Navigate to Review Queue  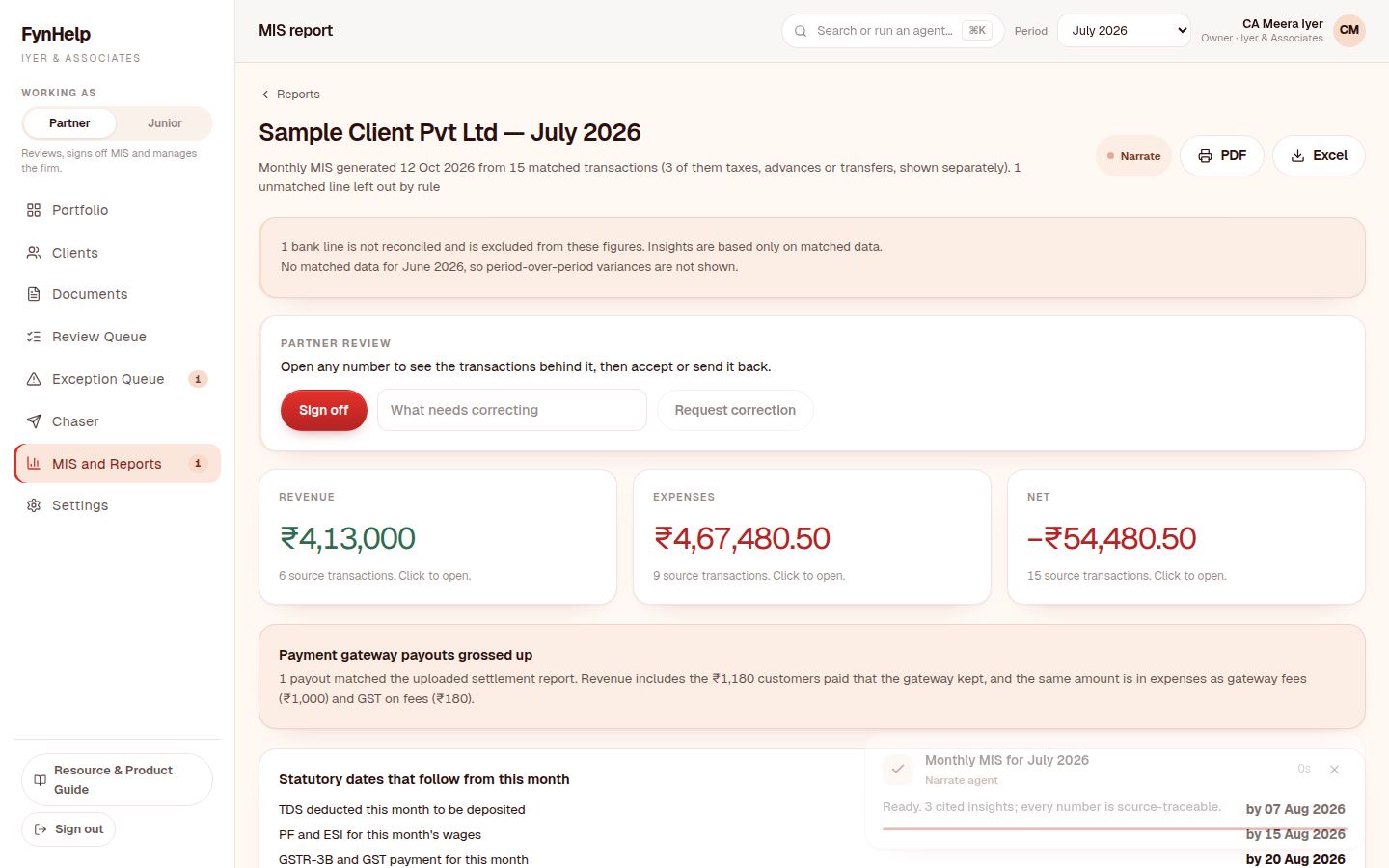pyautogui.click(x=117, y=337)
